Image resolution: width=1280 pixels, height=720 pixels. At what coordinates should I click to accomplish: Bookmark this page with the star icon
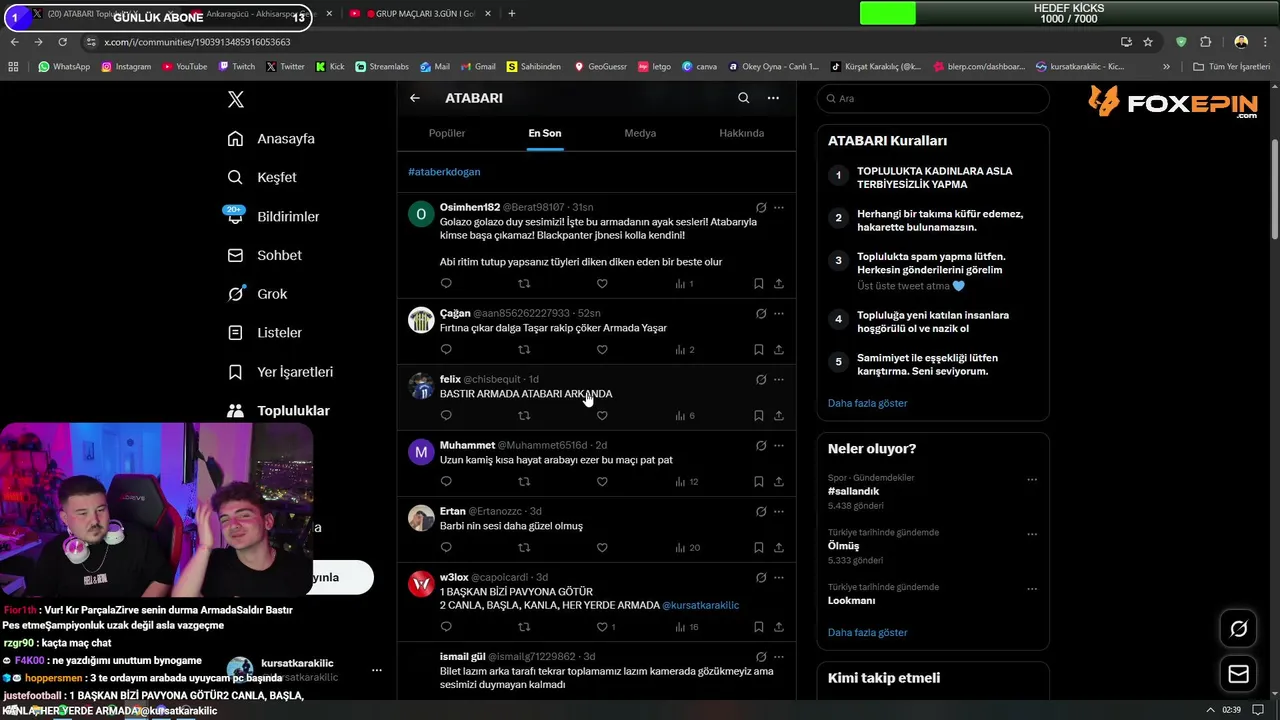[1148, 42]
